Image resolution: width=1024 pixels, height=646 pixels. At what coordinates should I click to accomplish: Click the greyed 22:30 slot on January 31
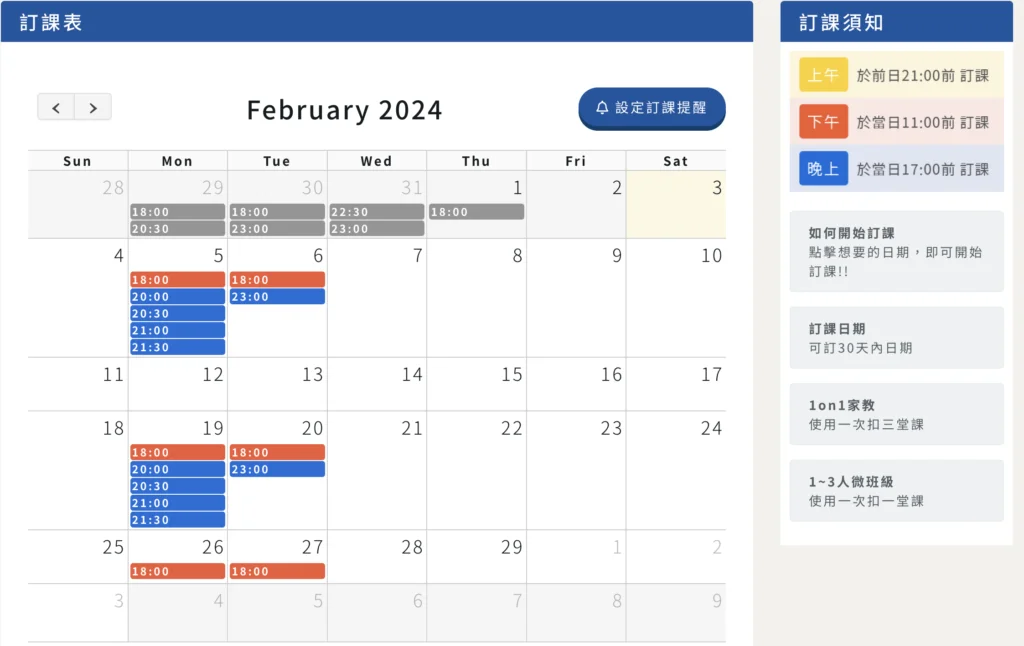376,212
